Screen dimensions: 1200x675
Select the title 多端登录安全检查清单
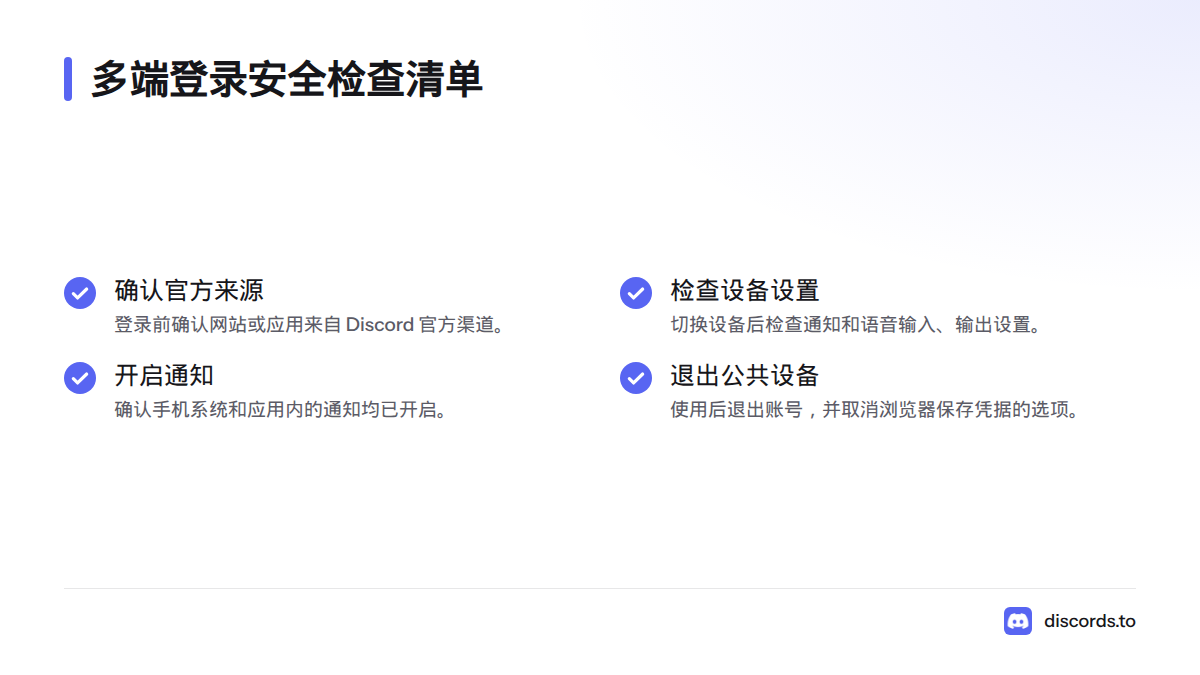click(x=287, y=79)
